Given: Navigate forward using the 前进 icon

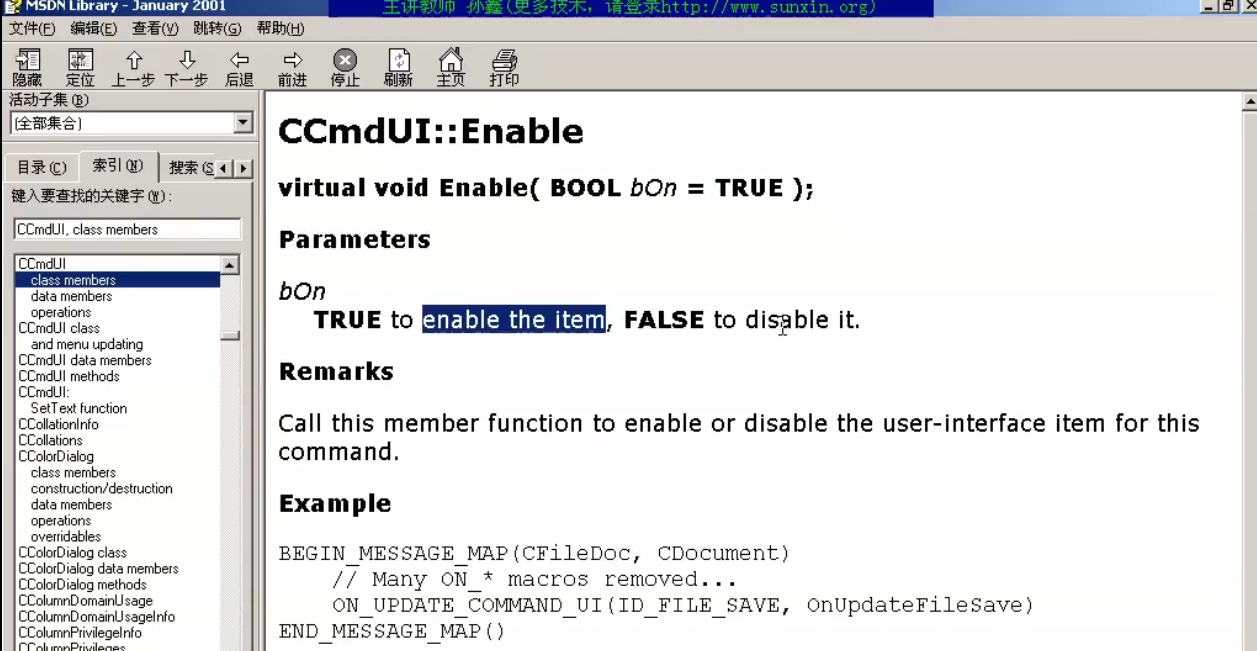Looking at the screenshot, I should pyautogui.click(x=292, y=67).
